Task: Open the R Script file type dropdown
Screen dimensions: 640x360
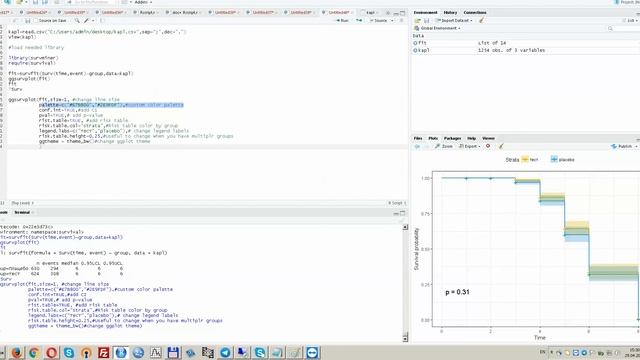Action: click(397, 203)
